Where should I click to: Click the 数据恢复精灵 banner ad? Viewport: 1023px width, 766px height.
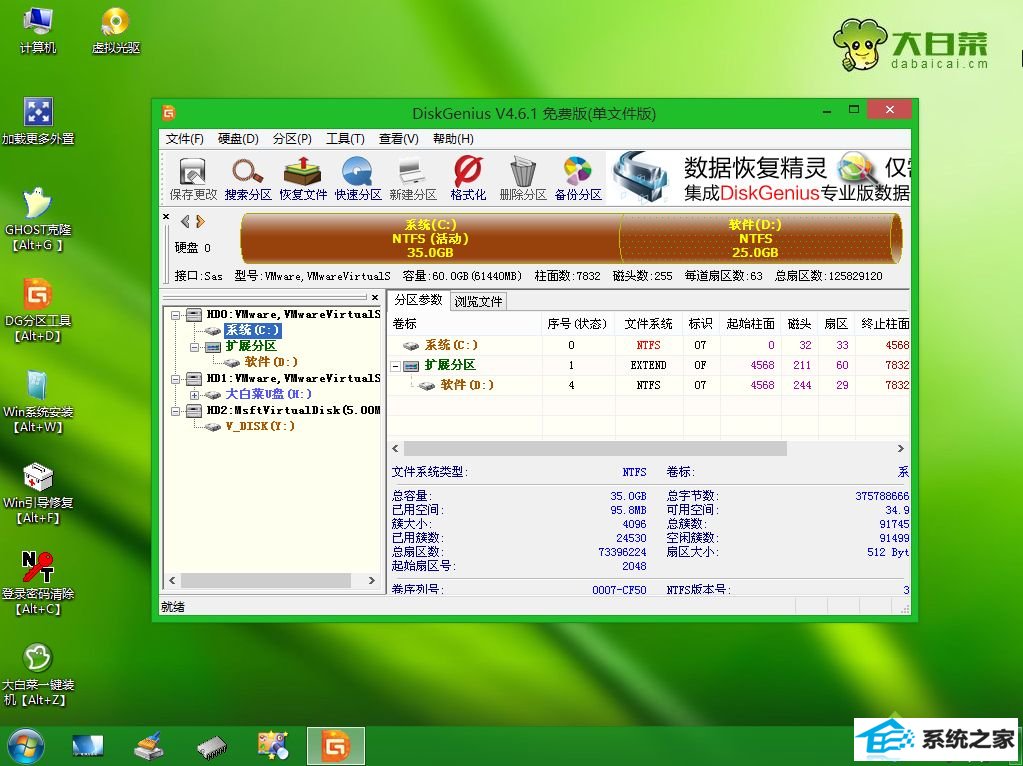pos(760,177)
